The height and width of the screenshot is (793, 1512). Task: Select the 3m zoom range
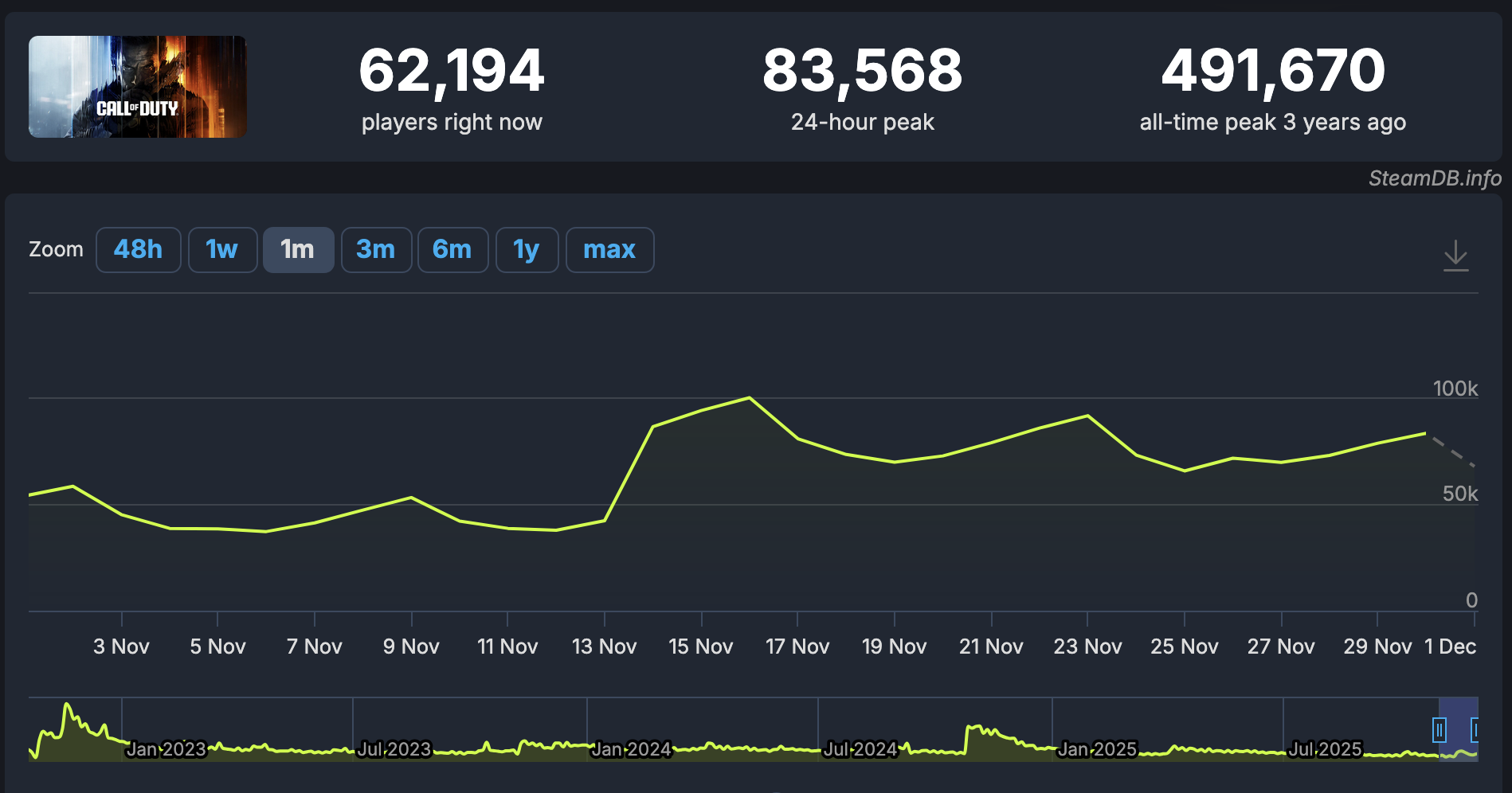click(x=376, y=250)
